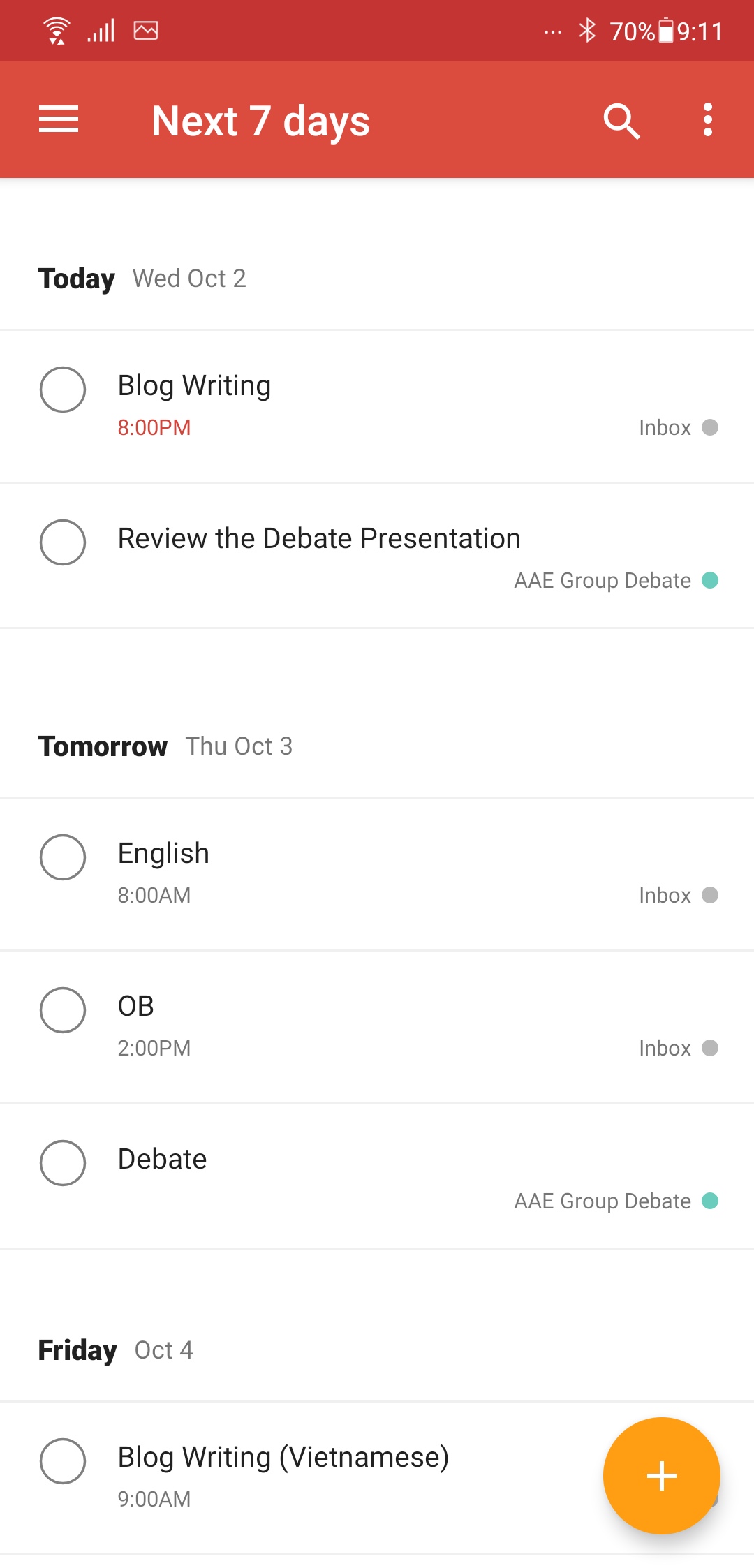Image resolution: width=754 pixels, height=1568 pixels.
Task: Open the hamburger navigation menu
Action: tap(59, 119)
